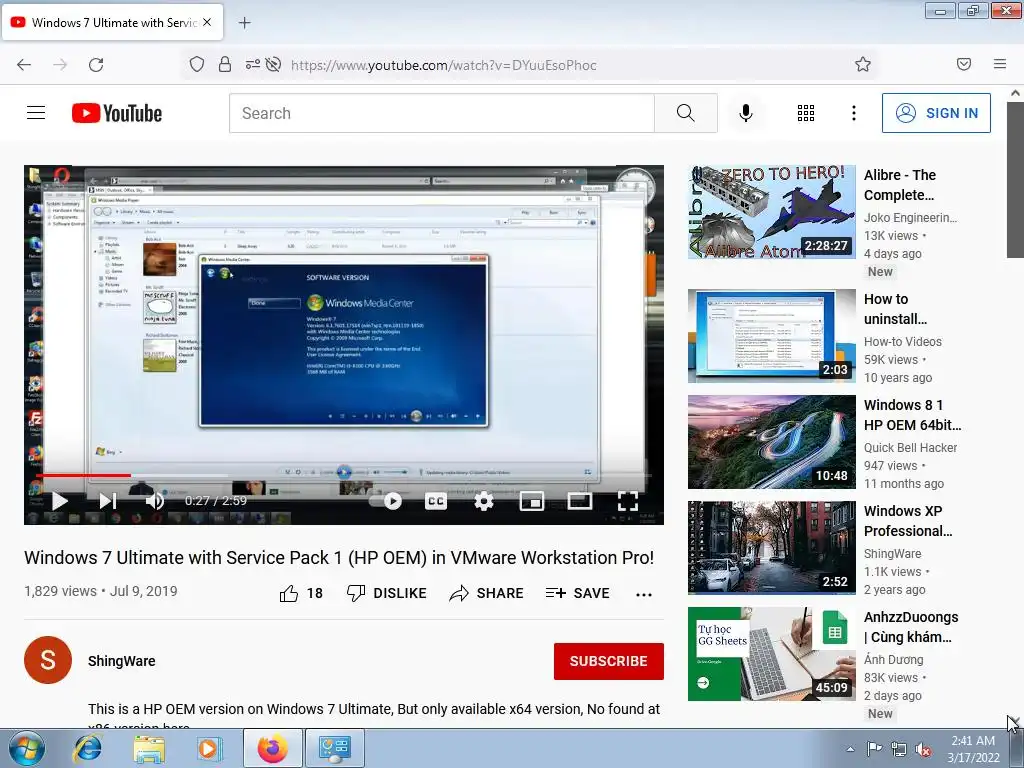
Task: Open the YouTube apps grid
Action: [x=806, y=113]
